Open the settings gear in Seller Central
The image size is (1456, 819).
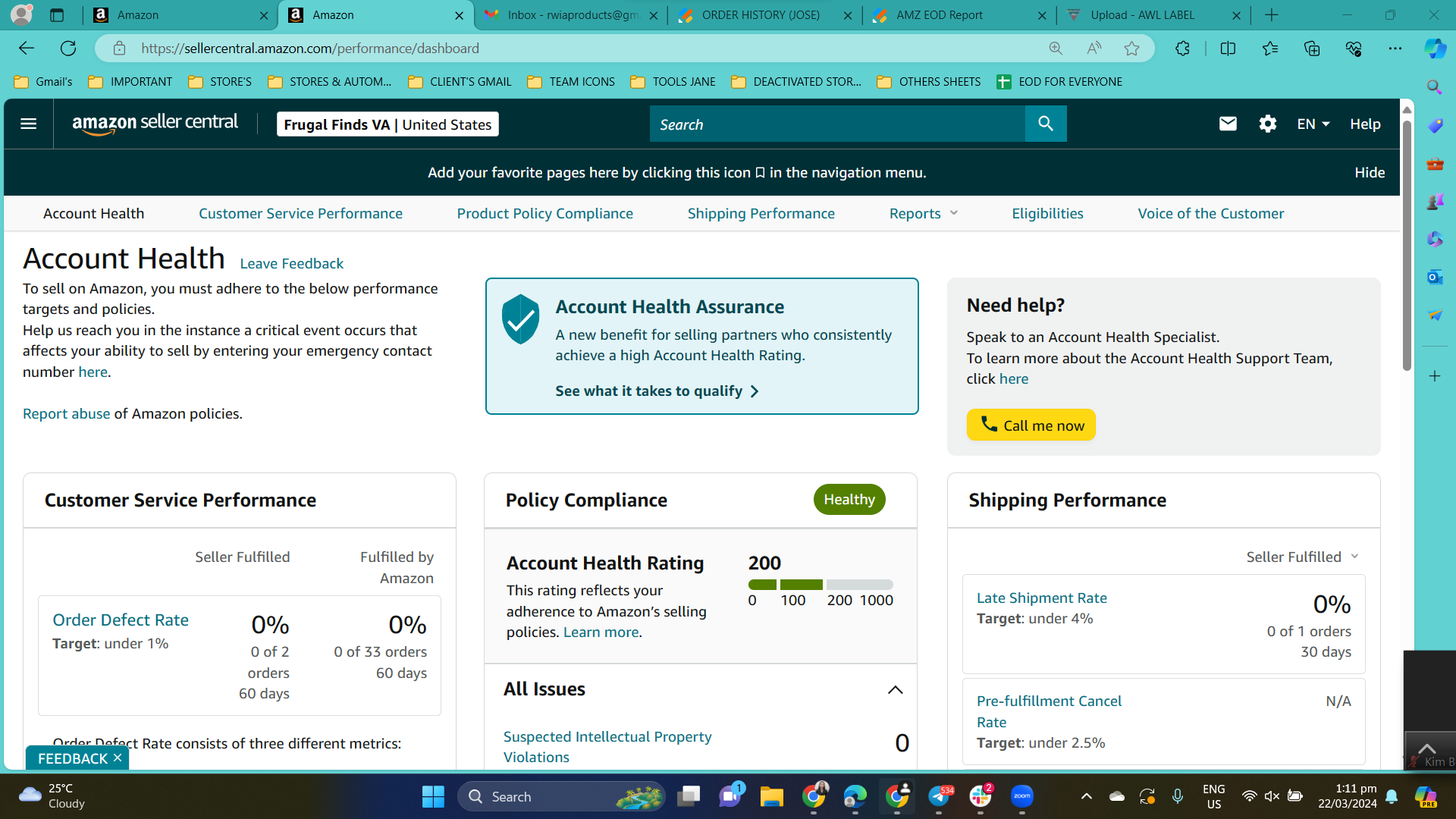[1268, 124]
